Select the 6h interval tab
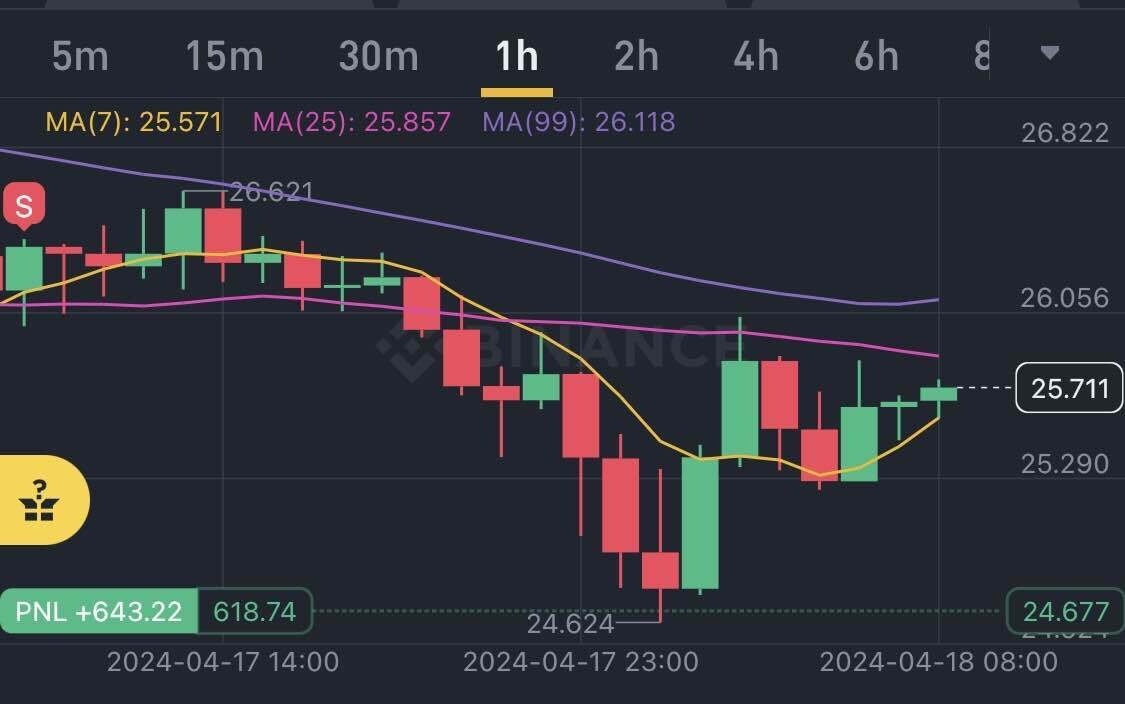This screenshot has width=1125, height=704. [876, 57]
